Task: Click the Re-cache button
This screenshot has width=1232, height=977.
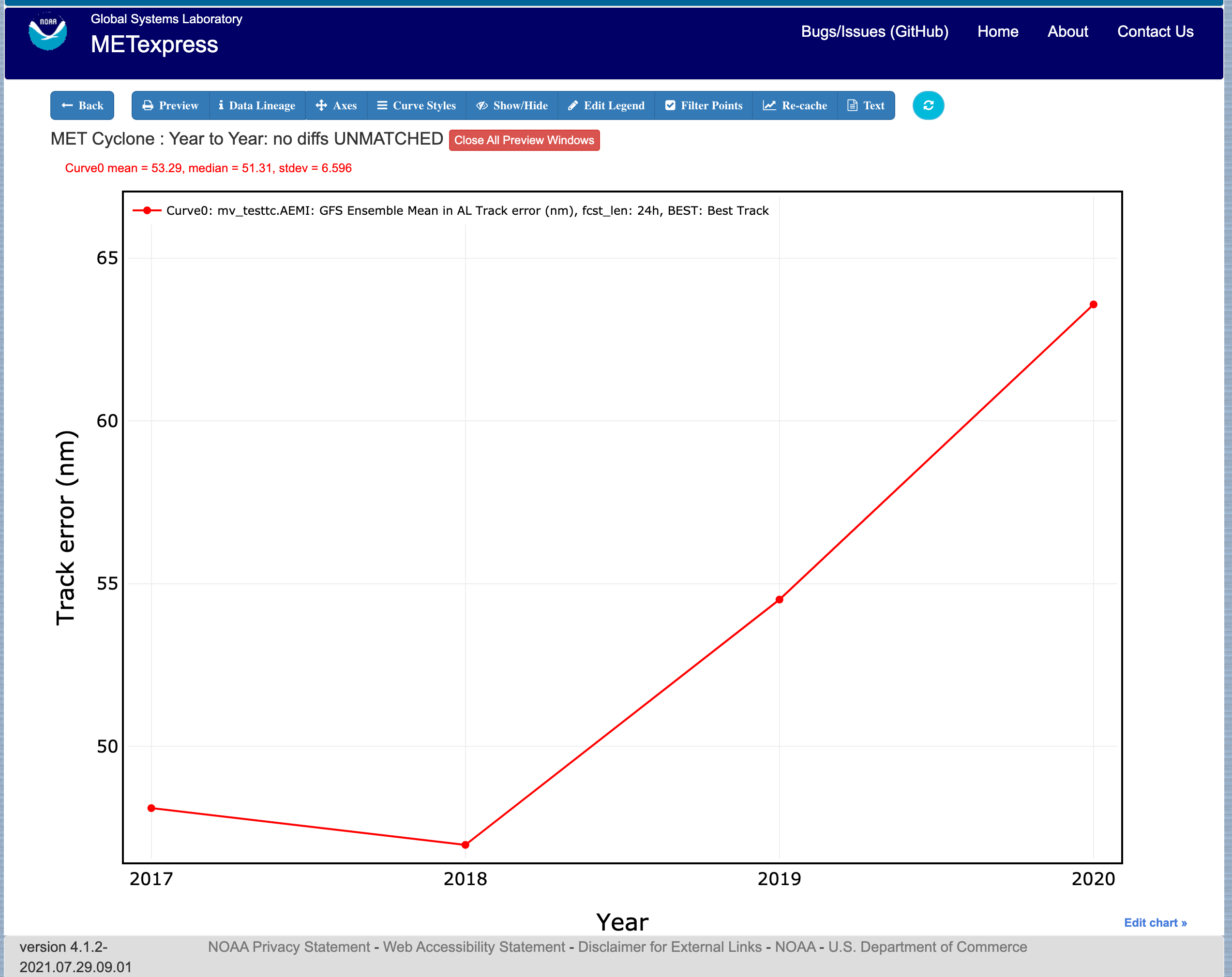Action: point(795,105)
